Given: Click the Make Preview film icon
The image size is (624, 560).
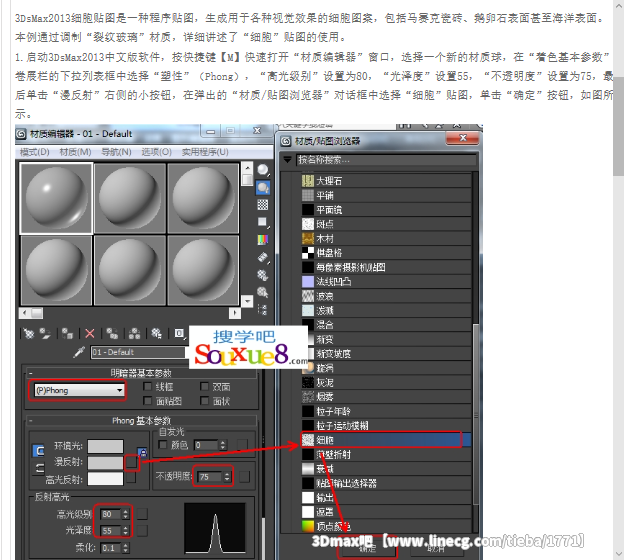Looking at the screenshot, I should [x=263, y=257].
